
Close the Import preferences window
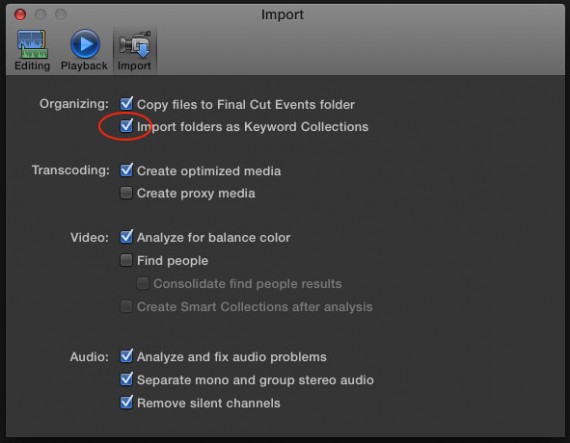point(20,15)
